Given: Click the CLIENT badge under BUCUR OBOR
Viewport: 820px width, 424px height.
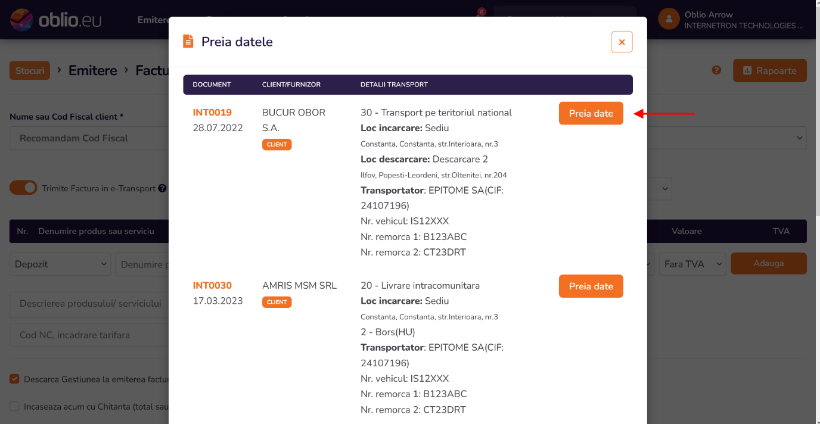Looking at the screenshot, I should (x=276, y=145).
